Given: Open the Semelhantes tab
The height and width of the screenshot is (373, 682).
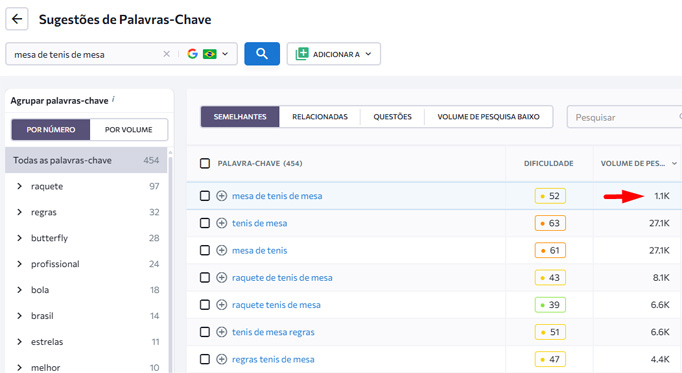Looking at the screenshot, I should coord(240,117).
